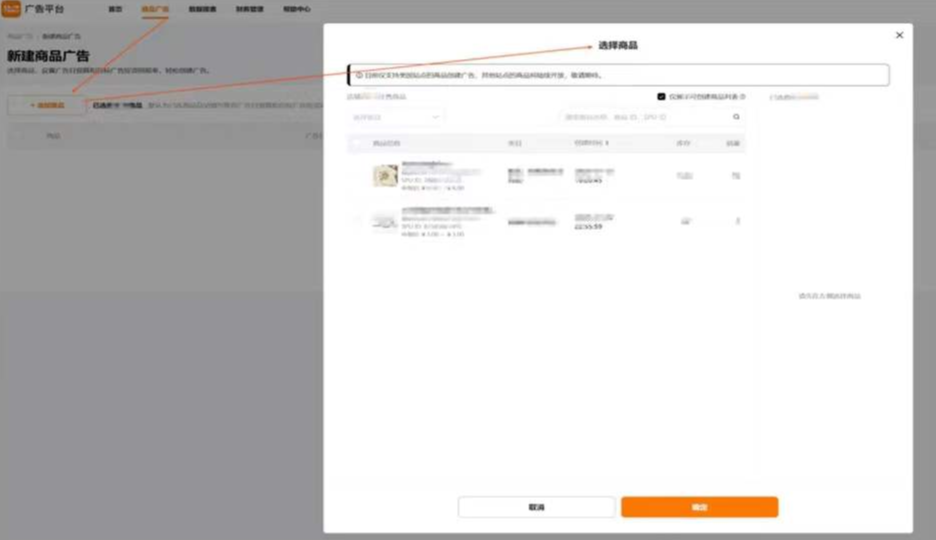
Task: Click the first product's thumbnail image
Action: 385,175
